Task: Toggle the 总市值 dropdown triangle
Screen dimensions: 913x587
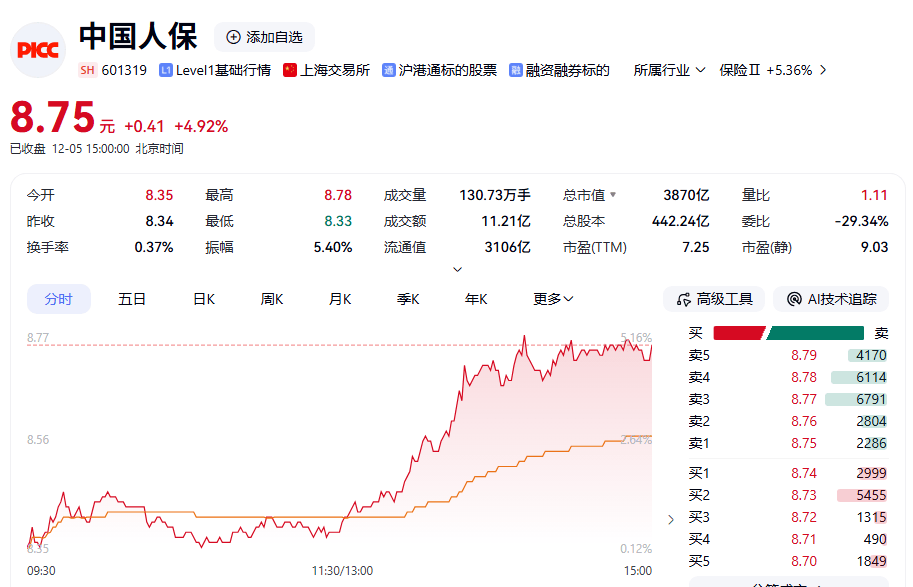Action: point(613,195)
